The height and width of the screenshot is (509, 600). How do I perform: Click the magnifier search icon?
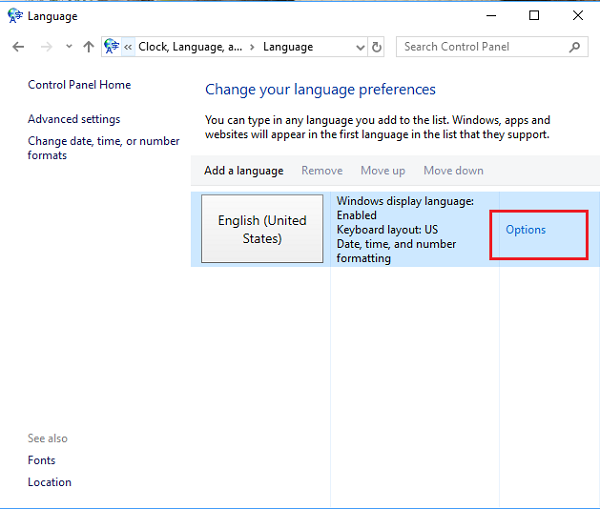(576, 47)
